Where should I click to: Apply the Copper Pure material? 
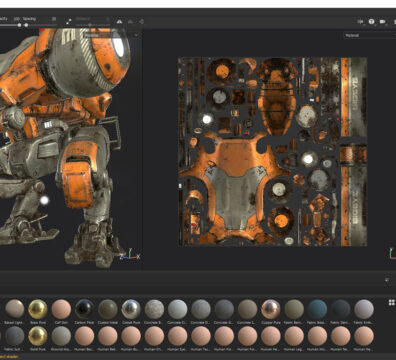[x=271, y=309]
